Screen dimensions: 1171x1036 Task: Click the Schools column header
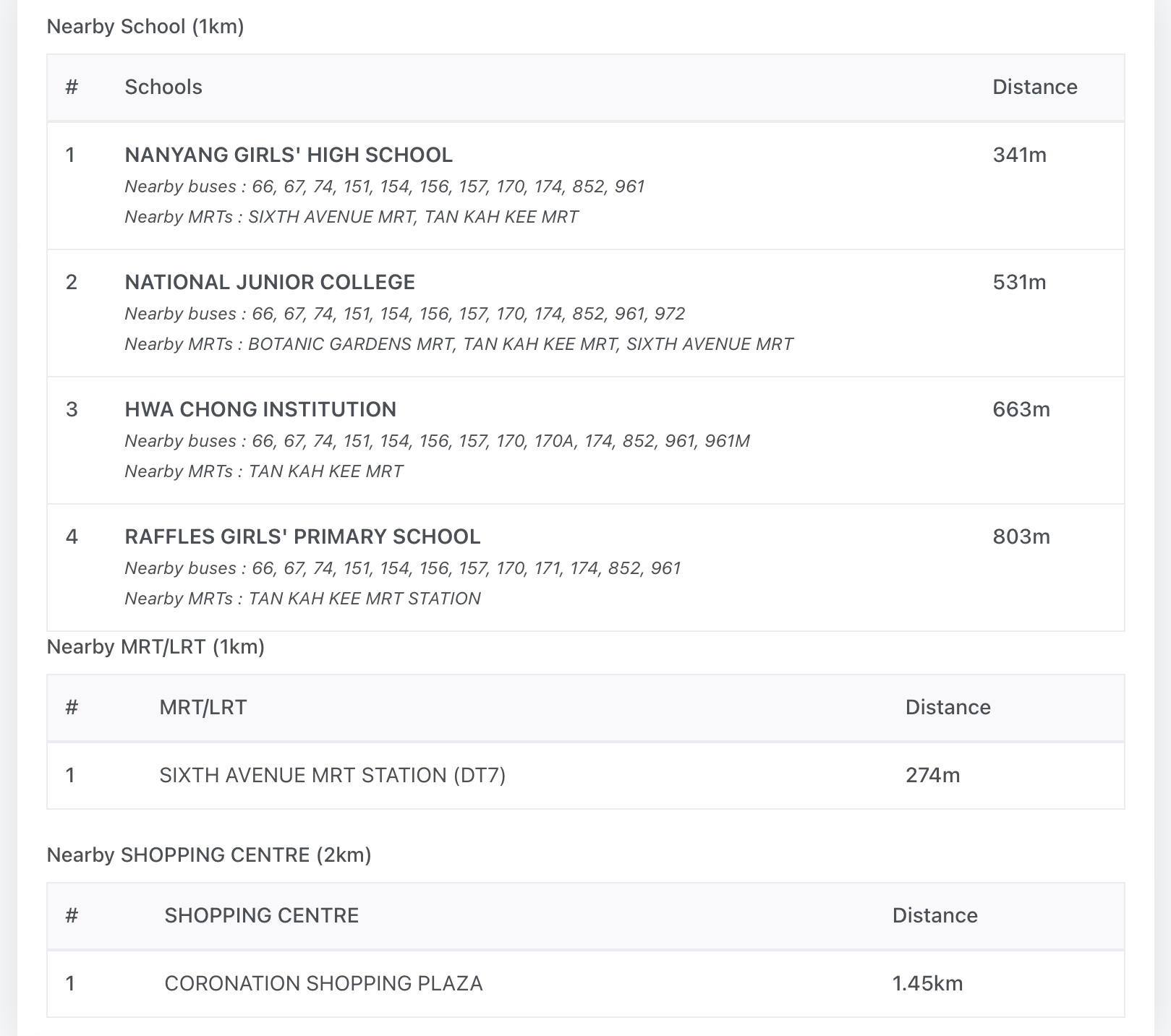coord(163,87)
